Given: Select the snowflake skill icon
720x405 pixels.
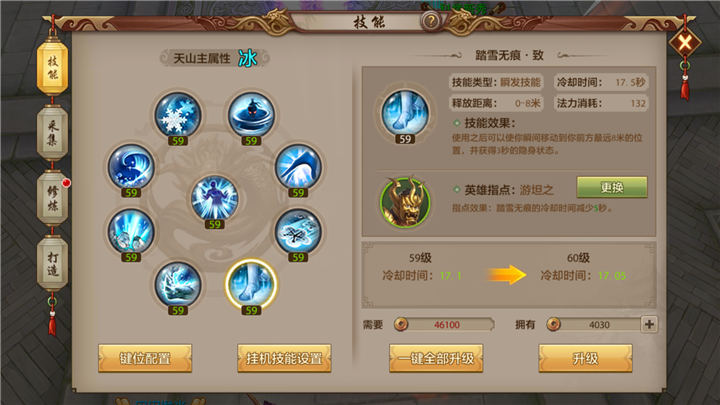Looking at the screenshot, I should tap(178, 115).
